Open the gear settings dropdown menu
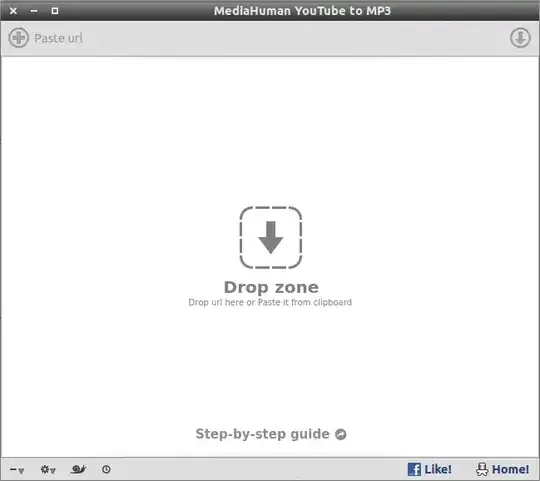Image resolution: width=540 pixels, height=481 pixels. (48, 469)
